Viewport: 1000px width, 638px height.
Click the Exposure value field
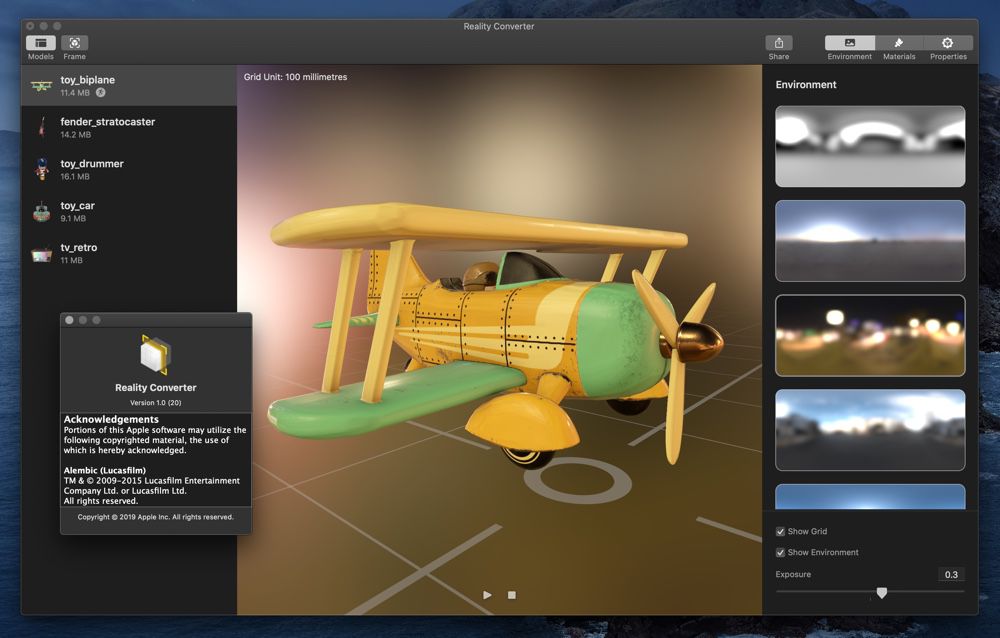pos(951,575)
